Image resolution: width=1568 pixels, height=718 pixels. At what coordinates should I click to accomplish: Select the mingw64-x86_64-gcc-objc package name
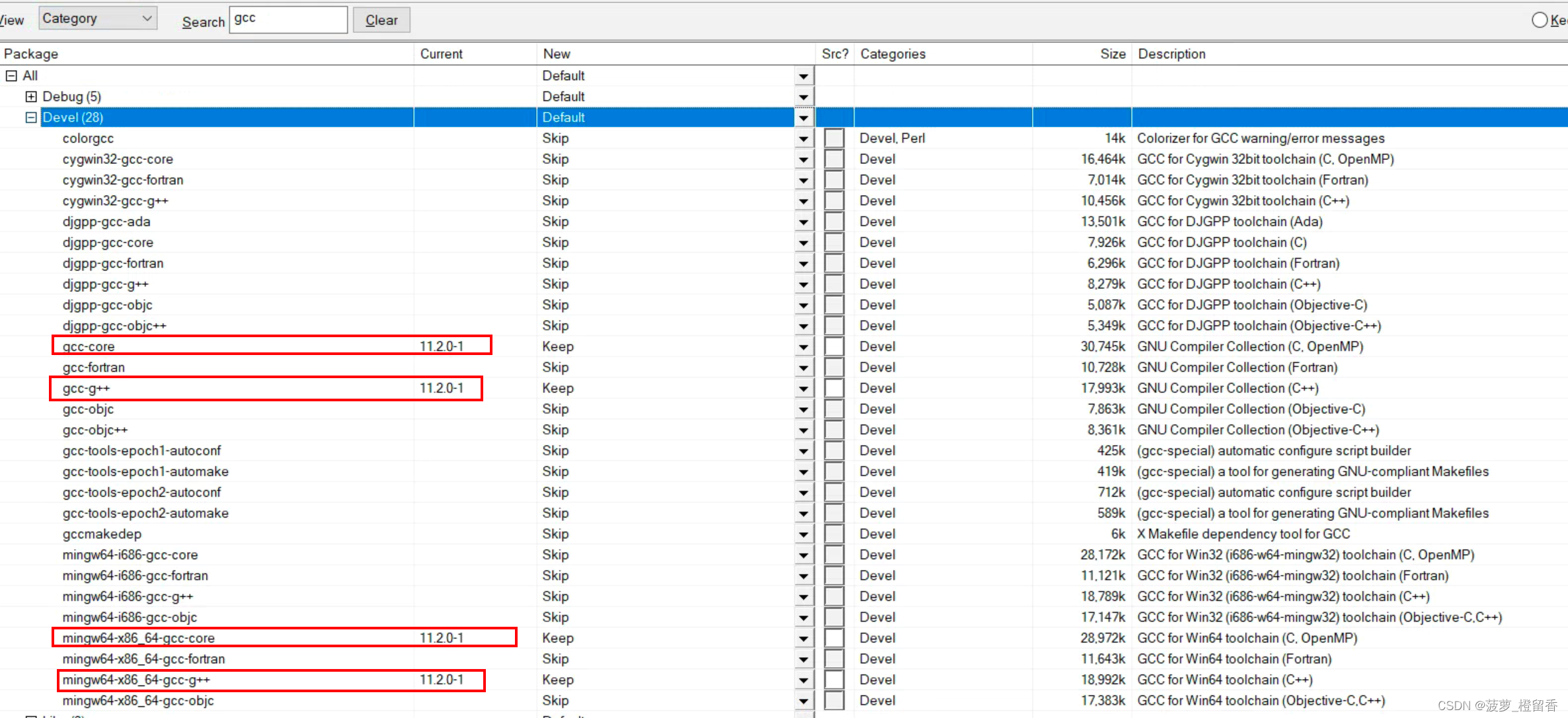[138, 700]
